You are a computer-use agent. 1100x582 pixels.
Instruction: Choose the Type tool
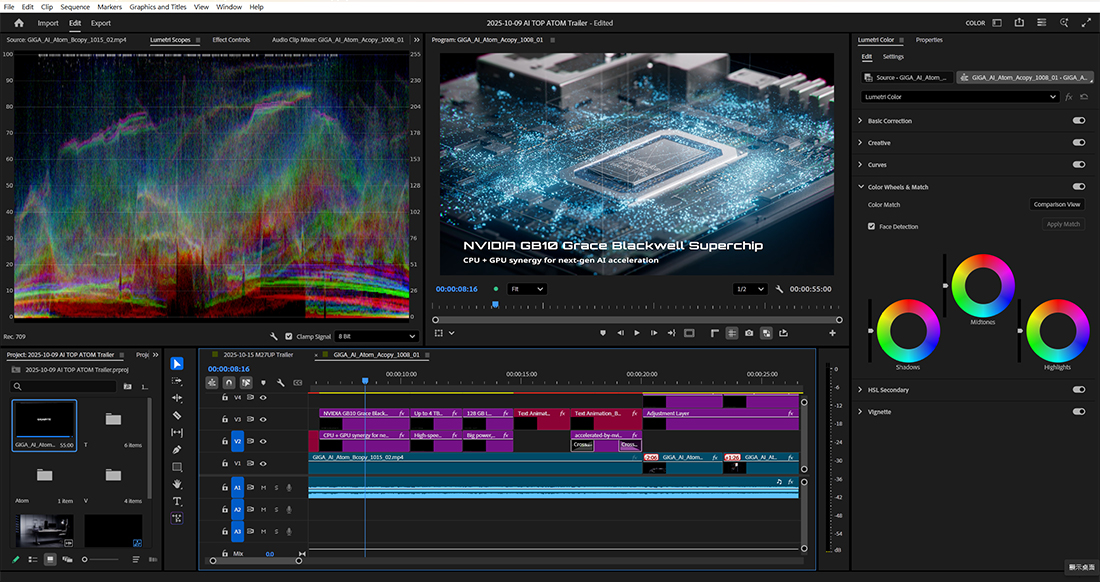coord(177,501)
